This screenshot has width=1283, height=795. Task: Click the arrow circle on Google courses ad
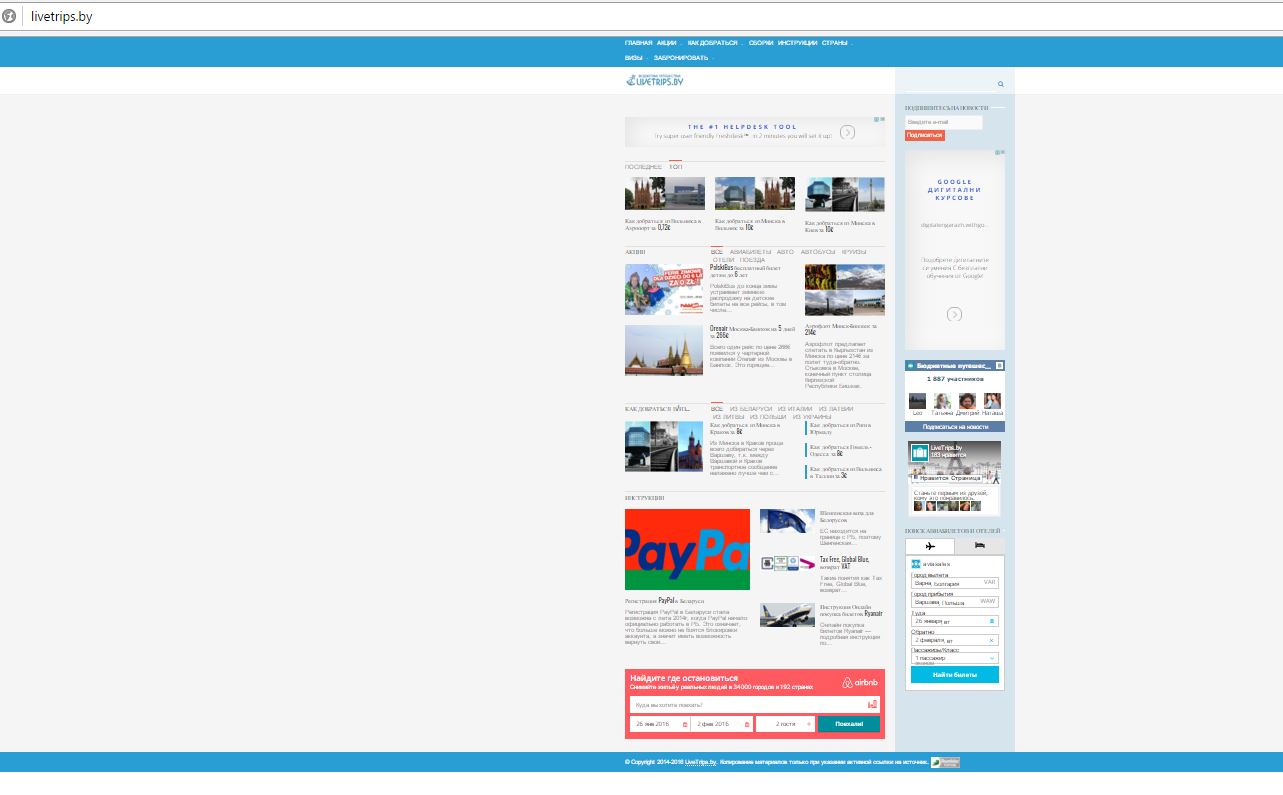954,314
